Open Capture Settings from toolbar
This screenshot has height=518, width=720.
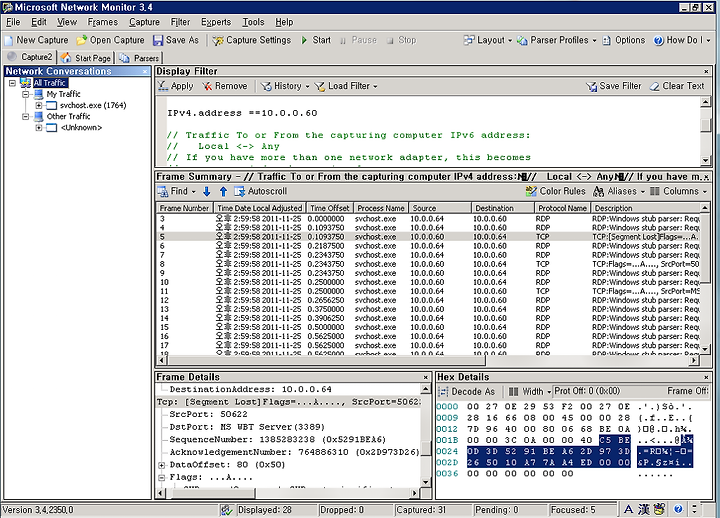[x=251, y=40]
